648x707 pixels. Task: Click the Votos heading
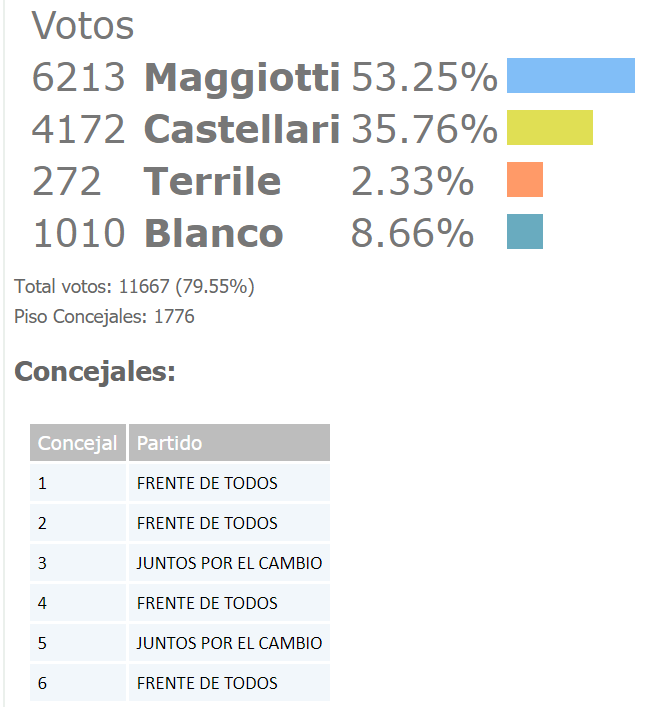coord(83,25)
